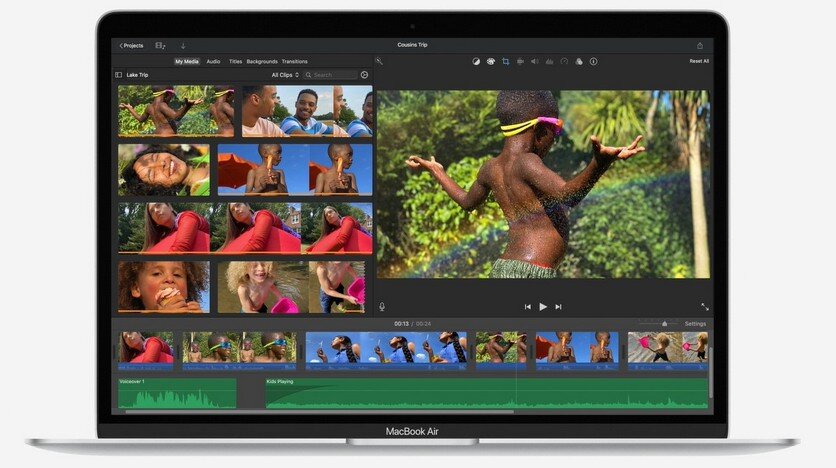Open the Stabilization camera tool

click(x=520, y=62)
